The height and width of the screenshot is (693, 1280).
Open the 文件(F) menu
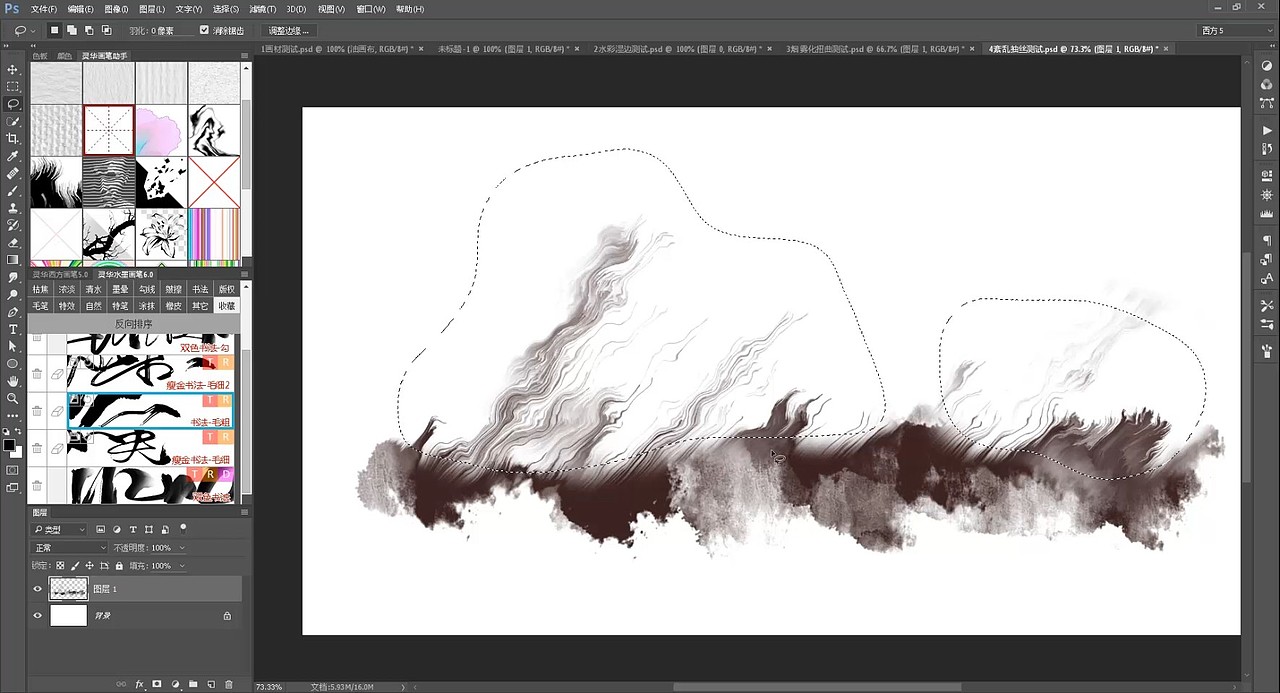click(45, 9)
